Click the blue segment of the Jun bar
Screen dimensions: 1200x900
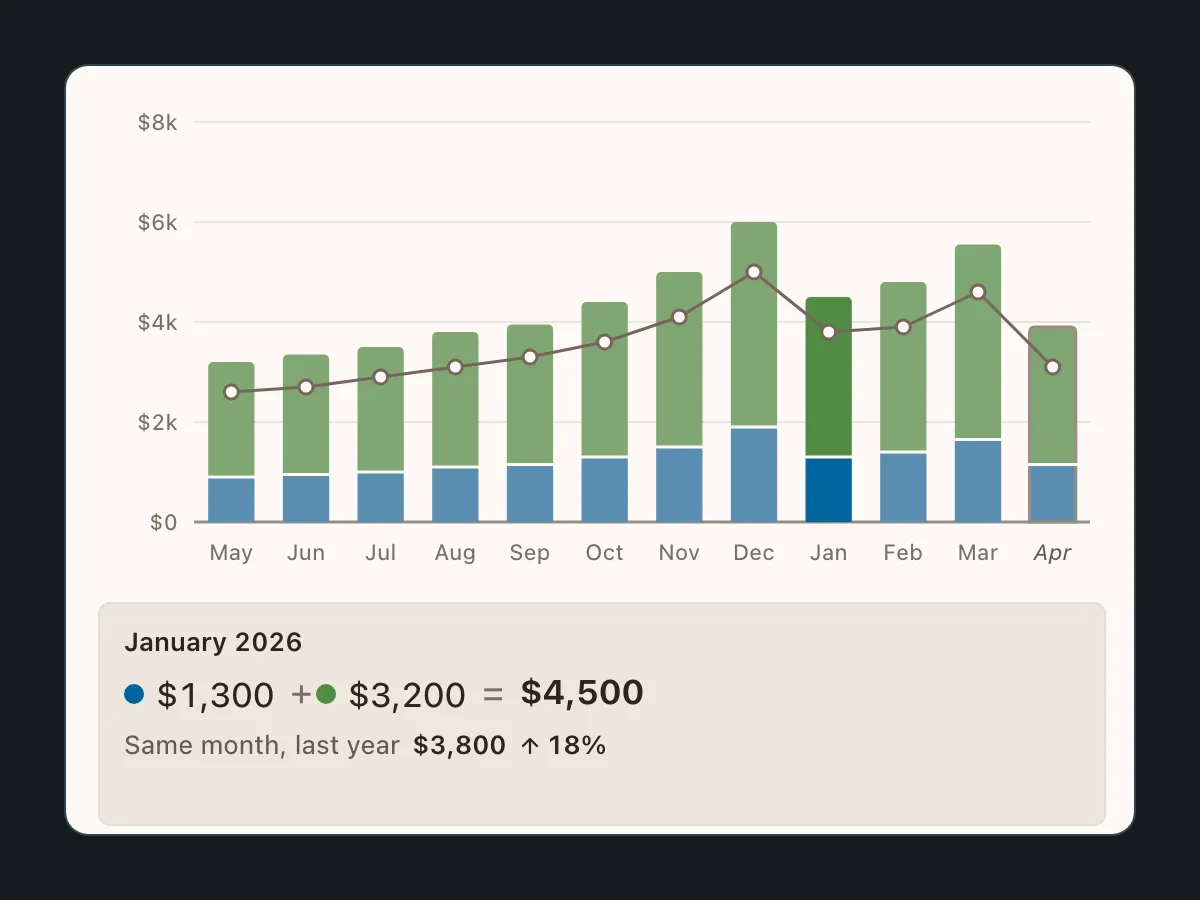click(306, 499)
